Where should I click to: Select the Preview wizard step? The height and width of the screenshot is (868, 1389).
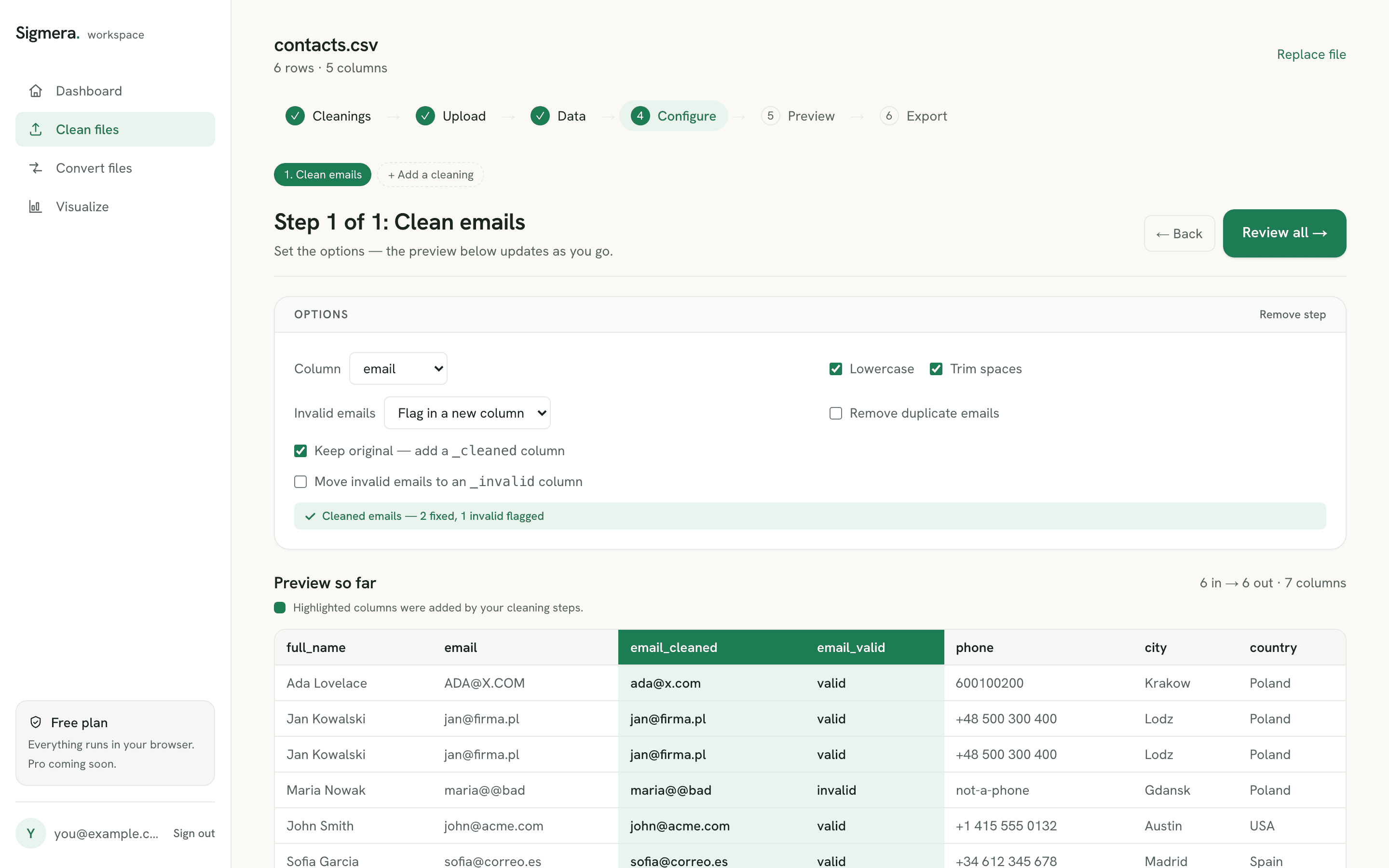798,116
